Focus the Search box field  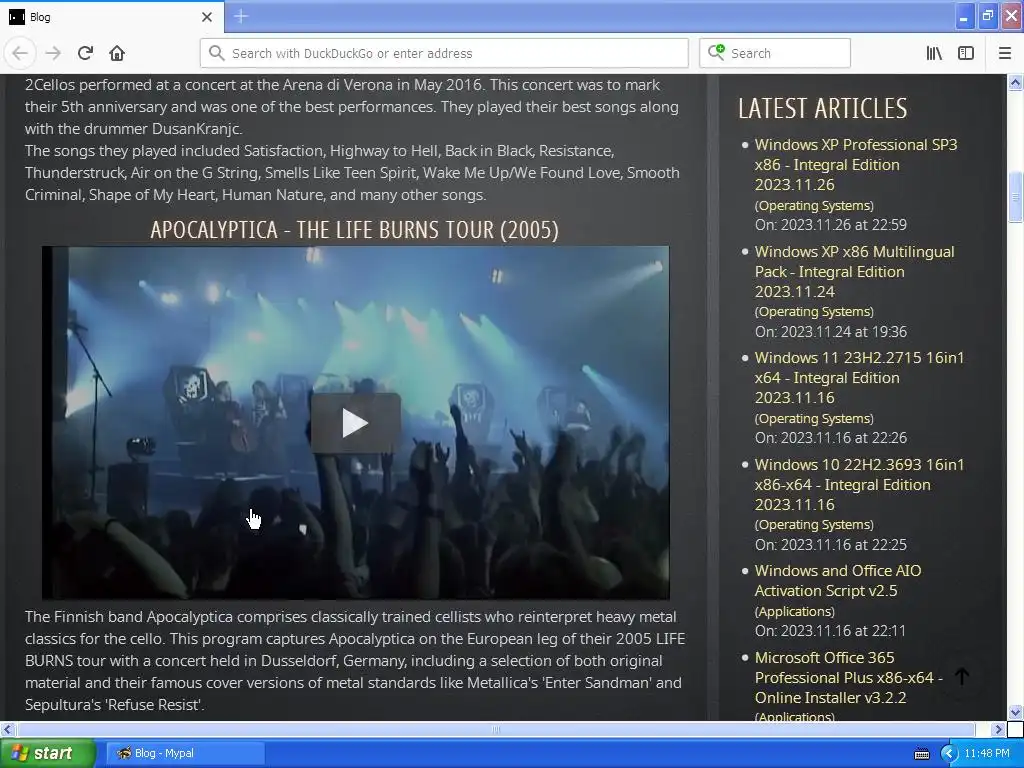[x=775, y=53]
